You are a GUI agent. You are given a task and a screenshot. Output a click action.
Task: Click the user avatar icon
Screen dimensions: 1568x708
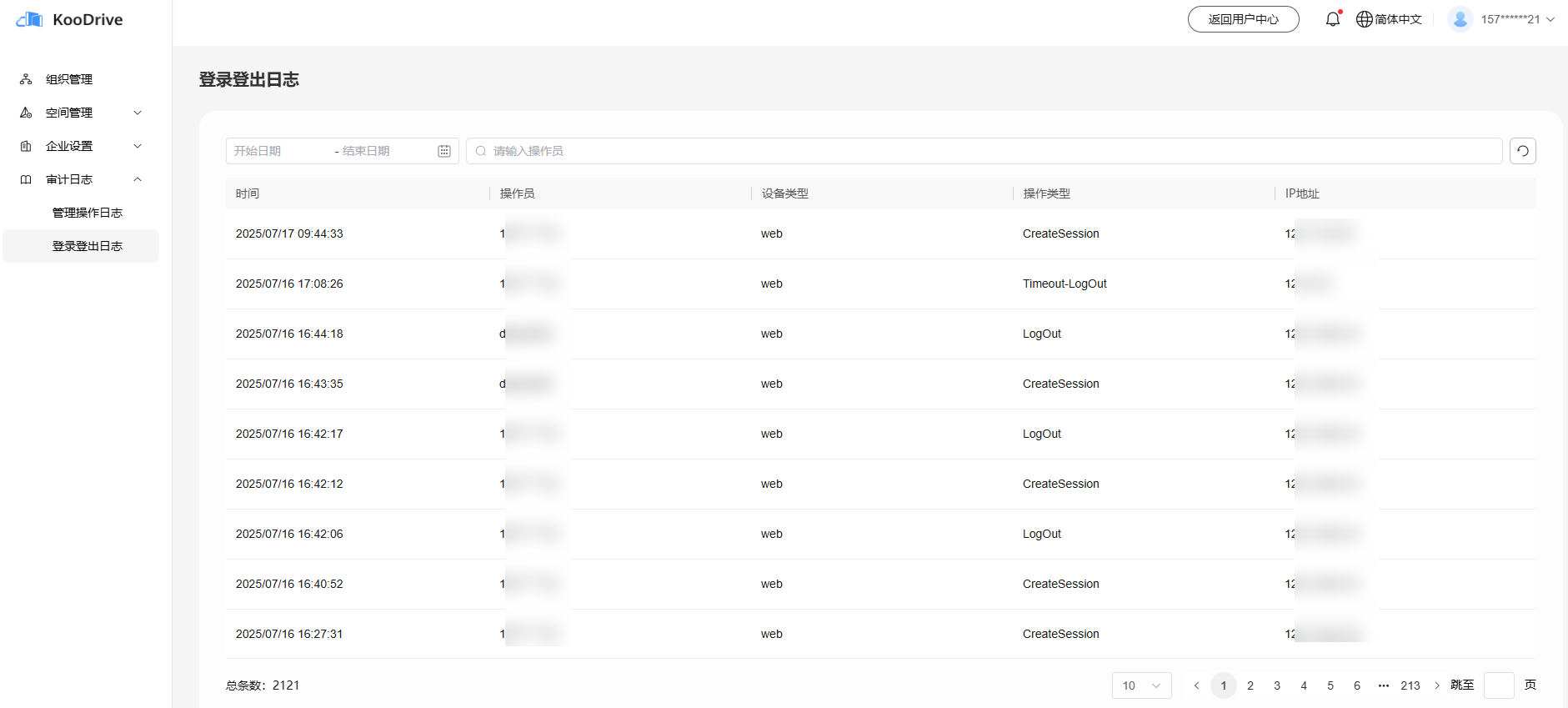1460,19
